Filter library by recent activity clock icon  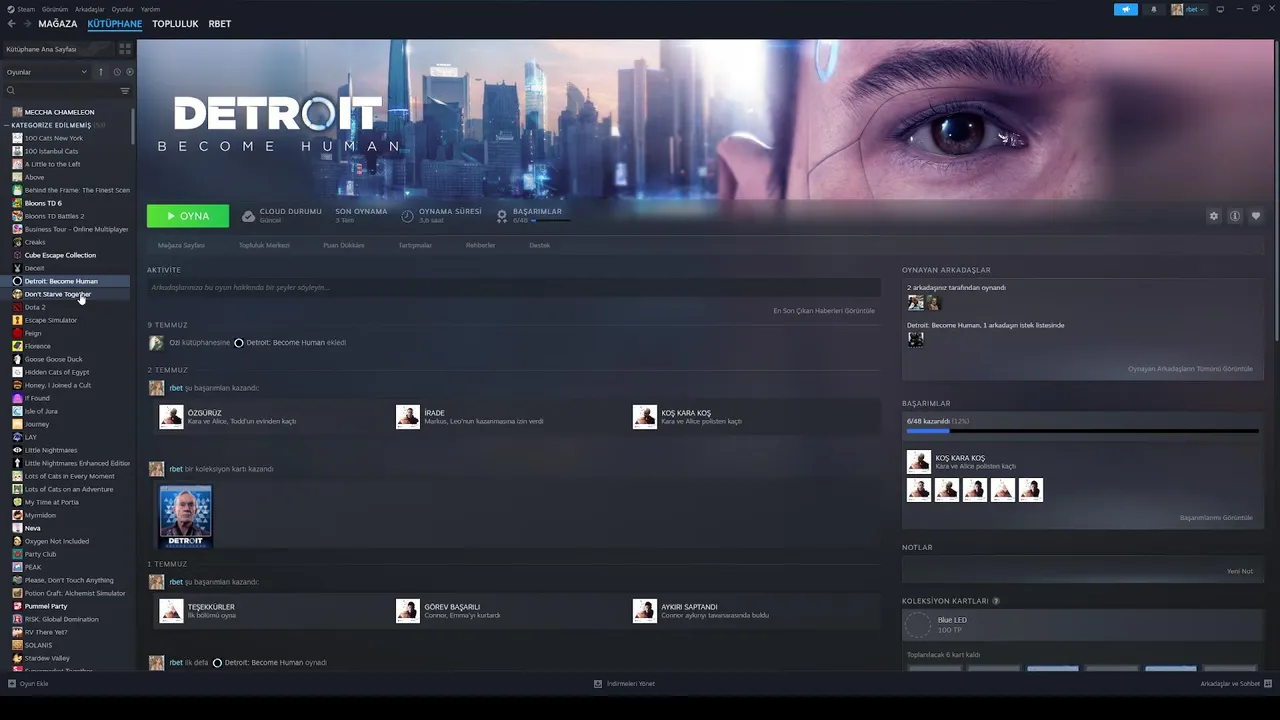point(117,72)
